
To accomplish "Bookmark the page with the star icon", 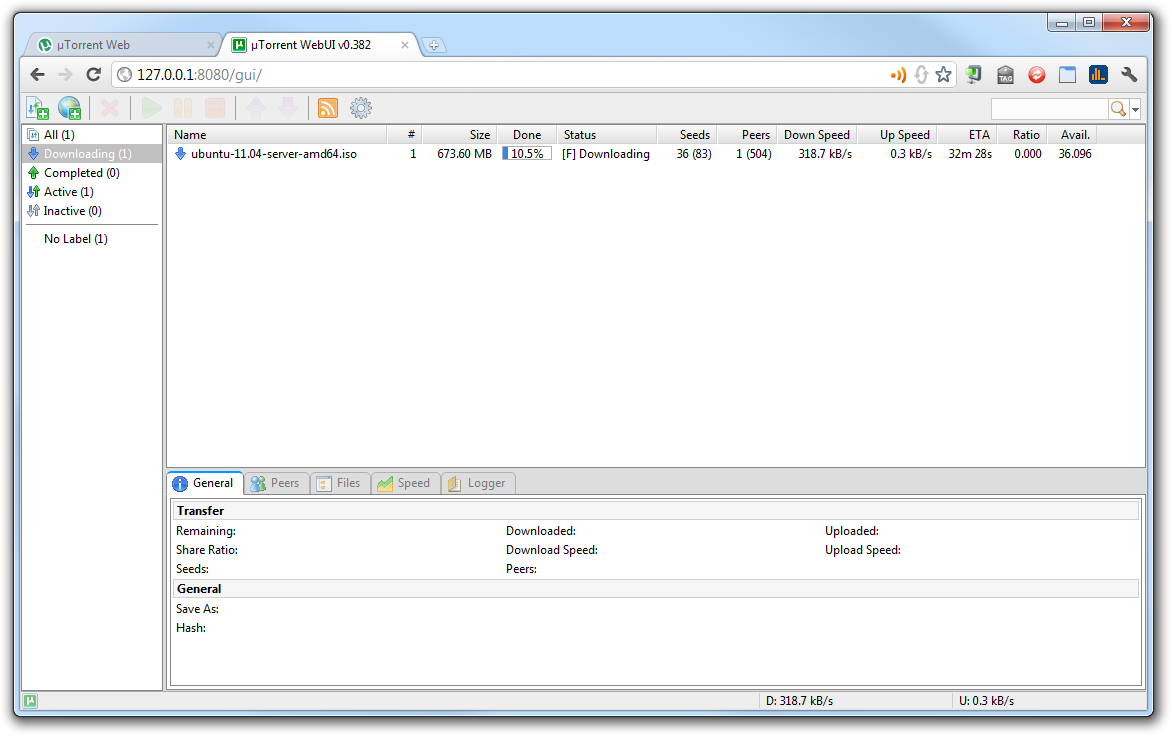I will point(943,75).
